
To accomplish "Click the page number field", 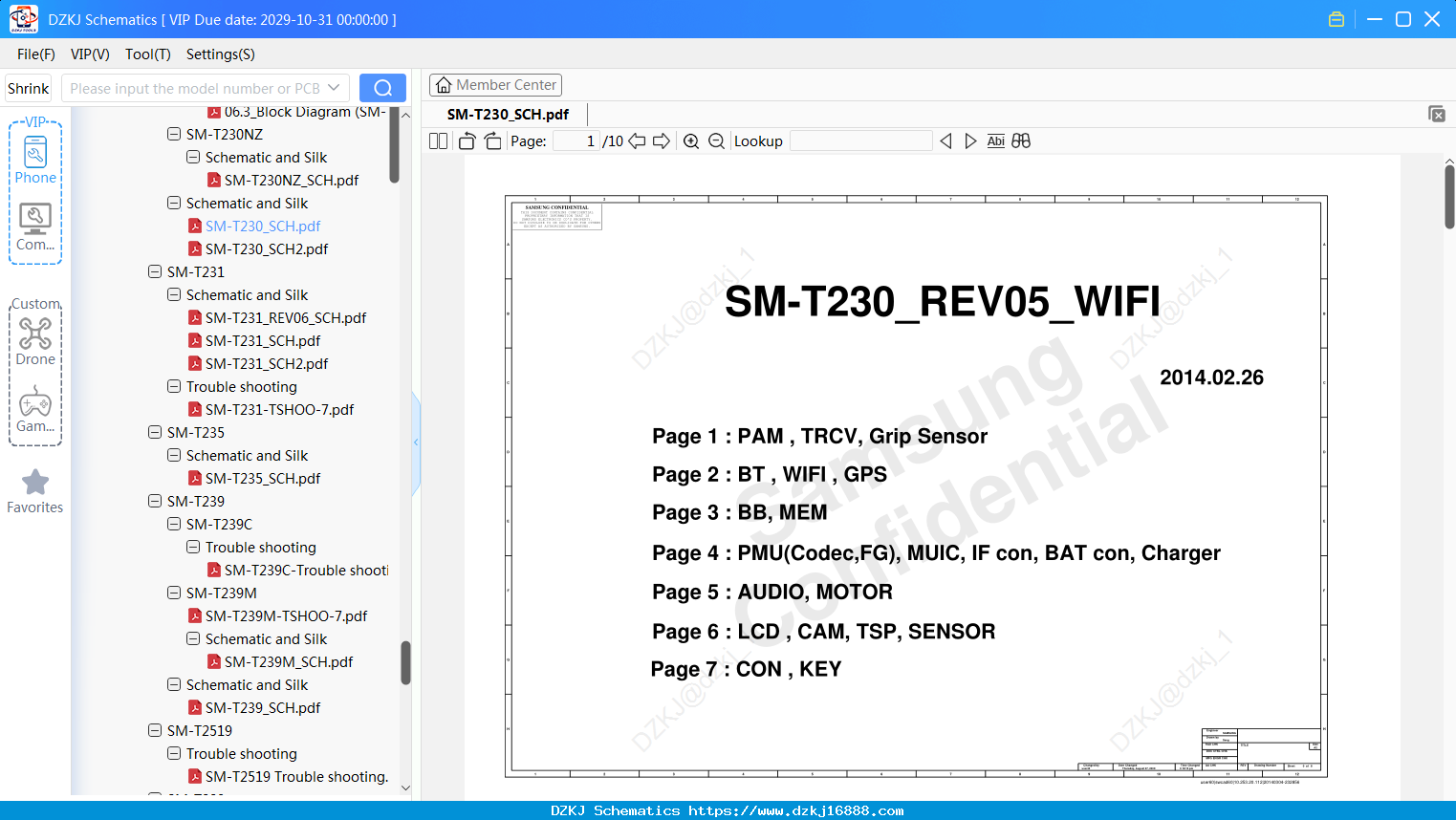I will [x=576, y=140].
